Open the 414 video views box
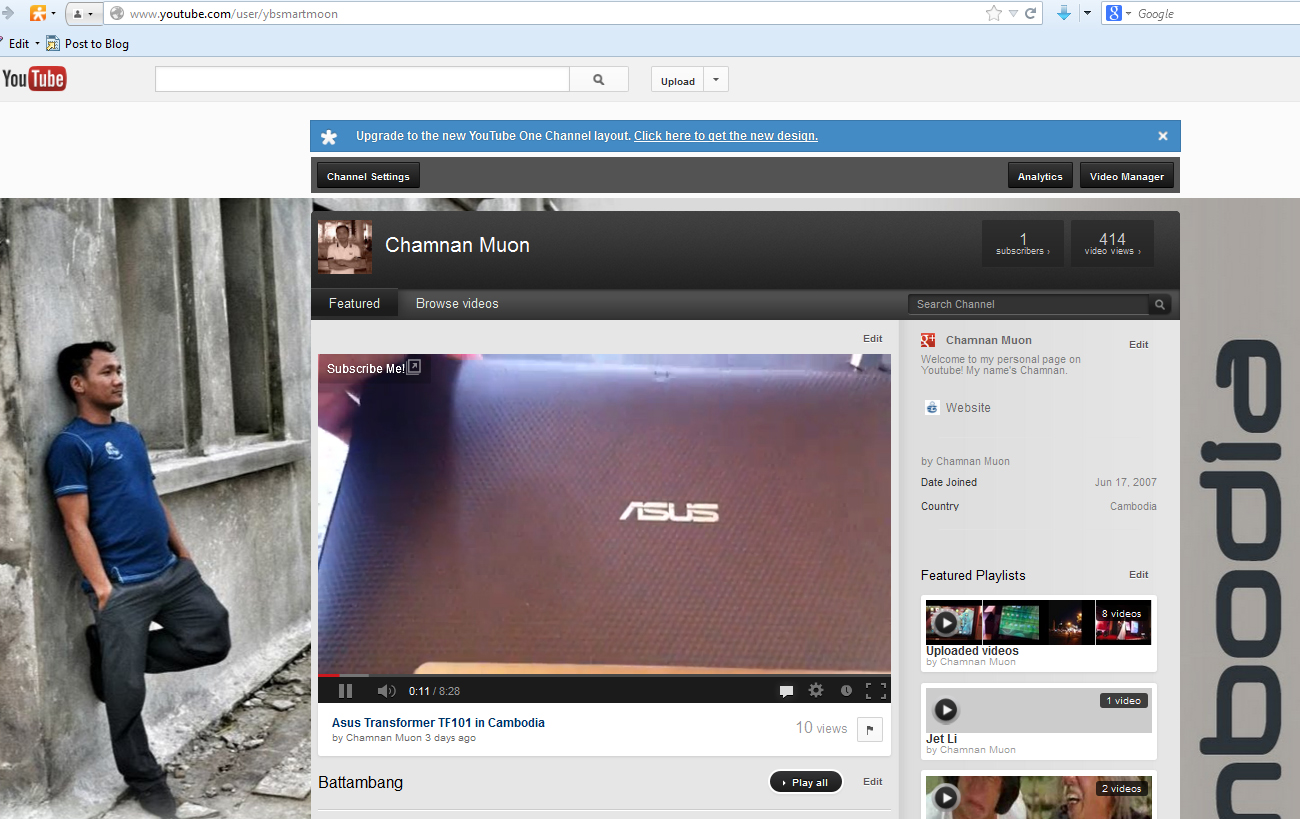 tap(1112, 244)
